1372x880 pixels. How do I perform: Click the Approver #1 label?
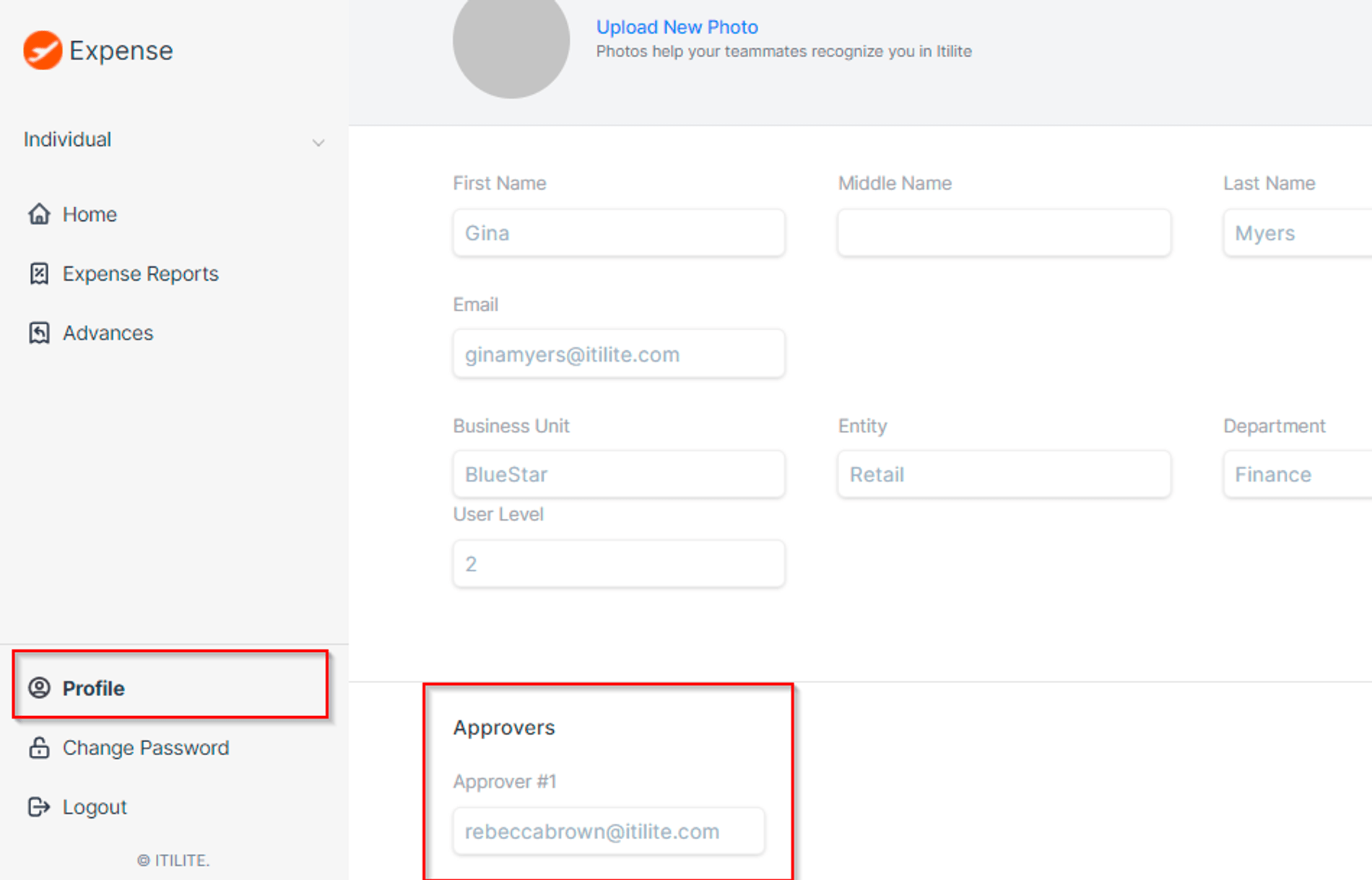tap(505, 781)
